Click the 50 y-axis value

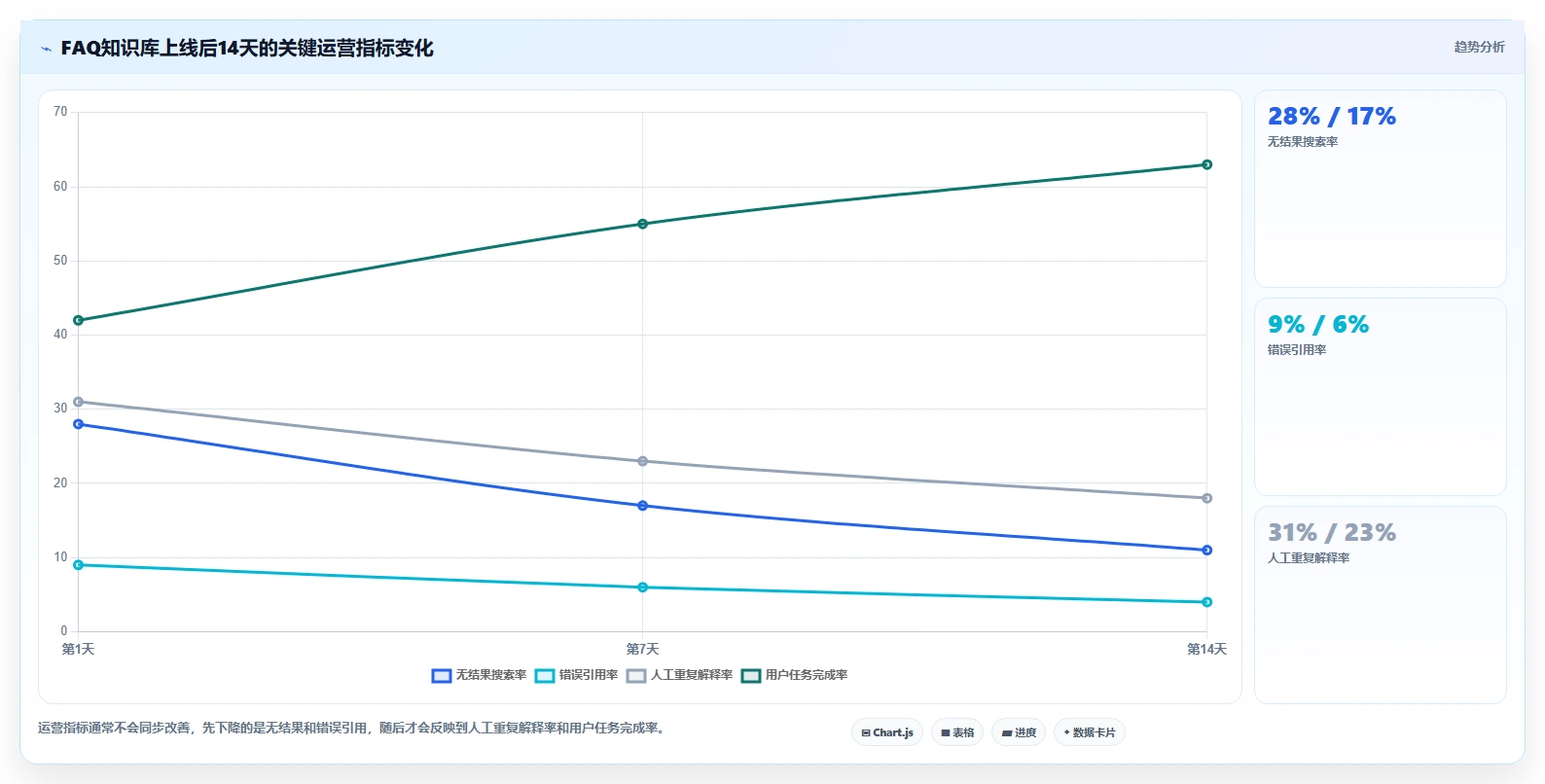(60, 261)
